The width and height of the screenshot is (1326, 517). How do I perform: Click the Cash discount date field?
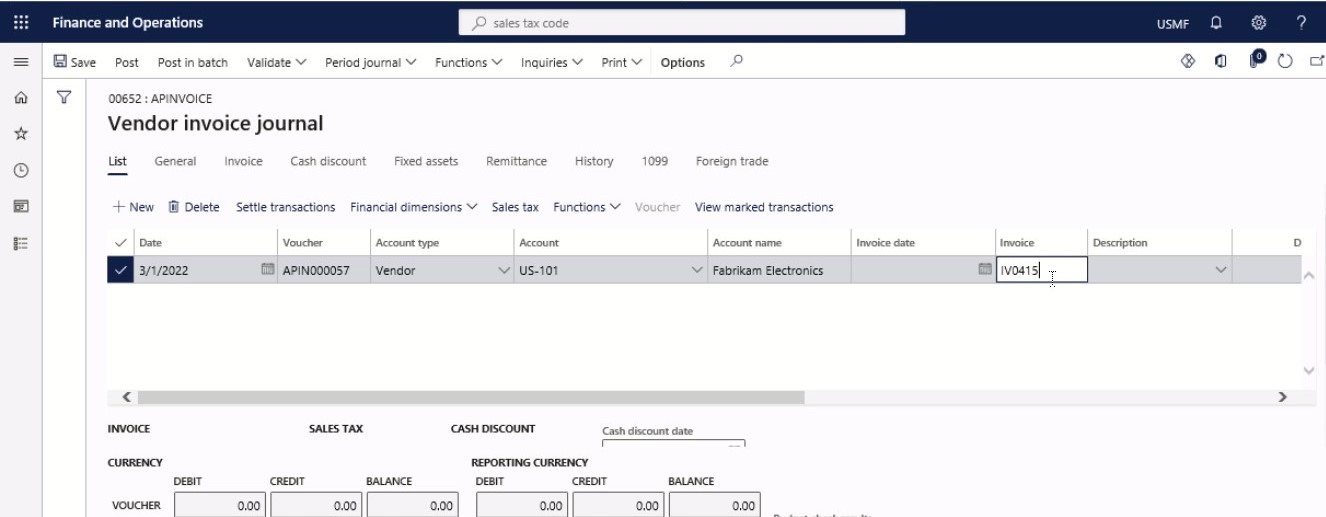[x=673, y=444]
